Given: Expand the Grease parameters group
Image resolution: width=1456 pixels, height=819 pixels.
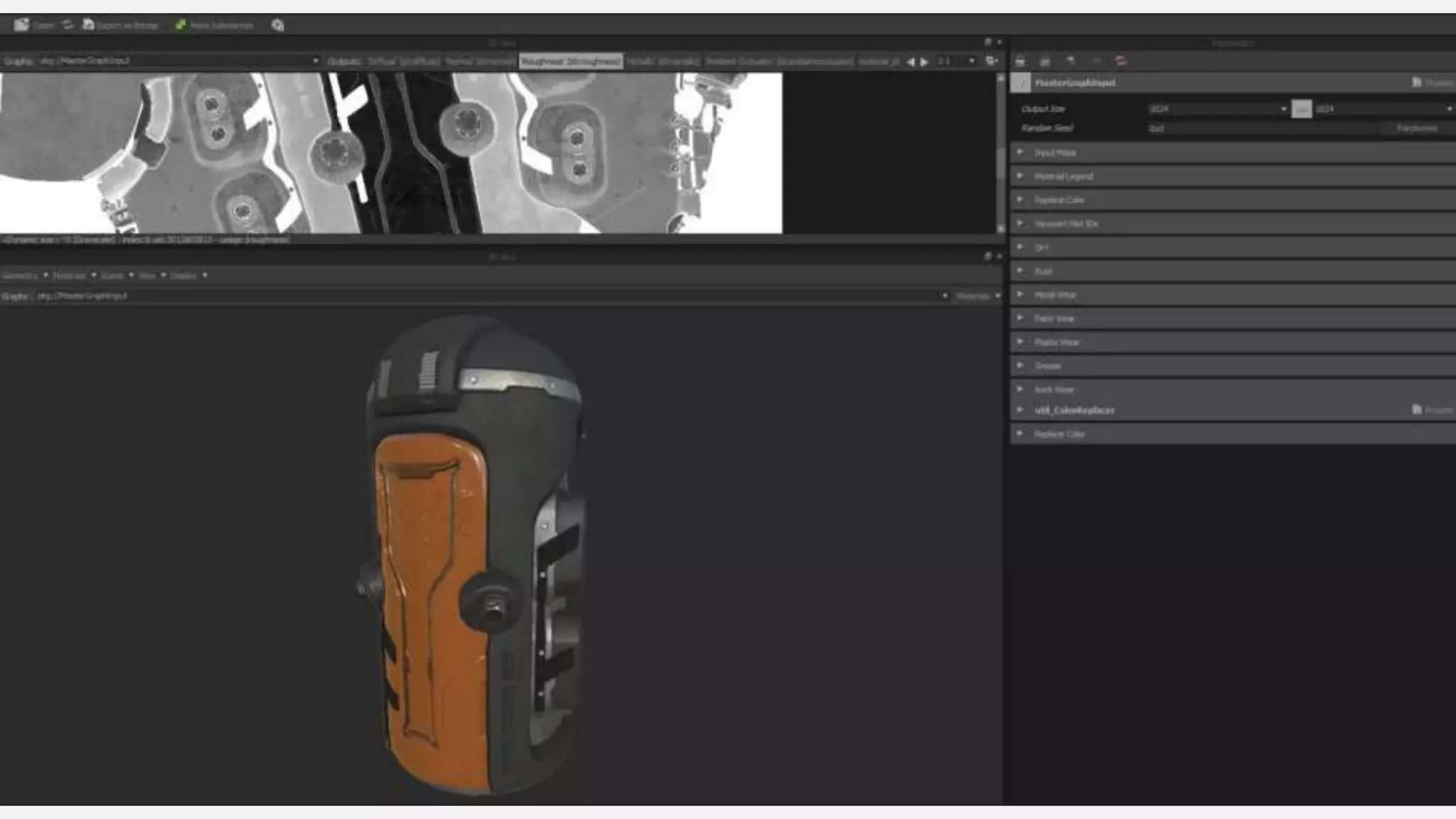Looking at the screenshot, I should pos(1020,365).
